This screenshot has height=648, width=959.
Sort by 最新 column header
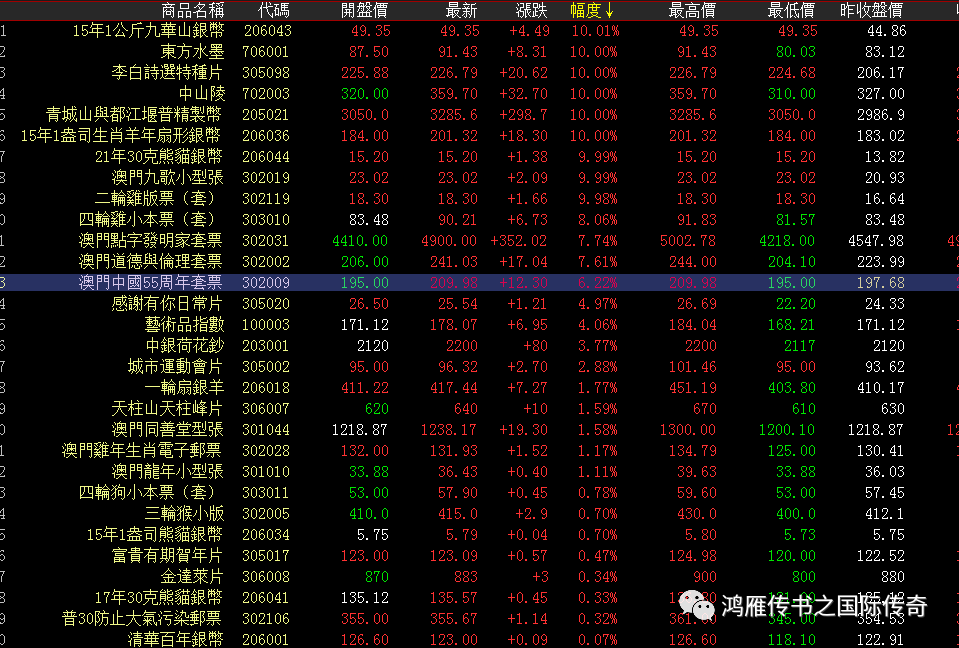point(461,10)
